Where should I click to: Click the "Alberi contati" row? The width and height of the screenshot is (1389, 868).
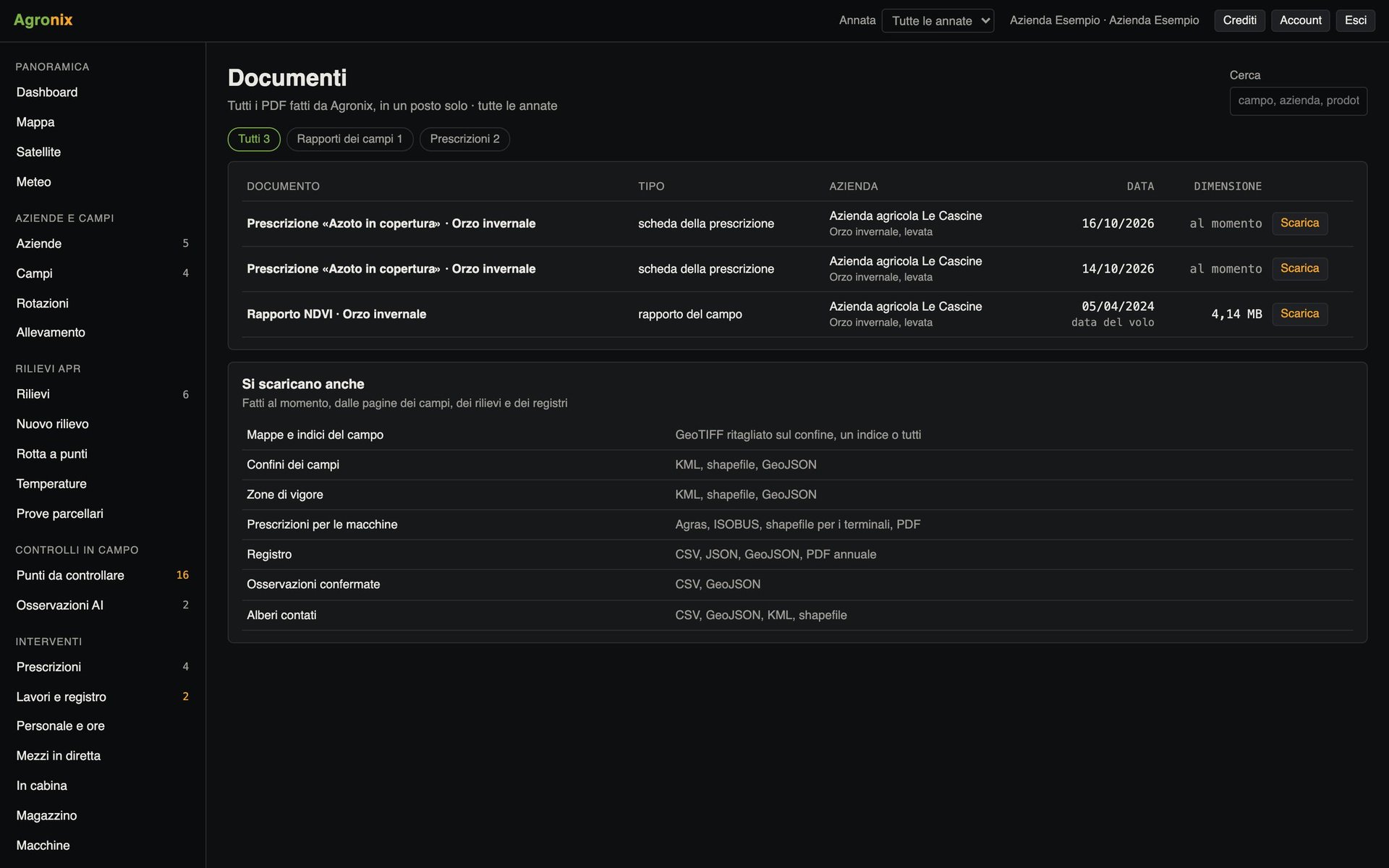(797, 615)
